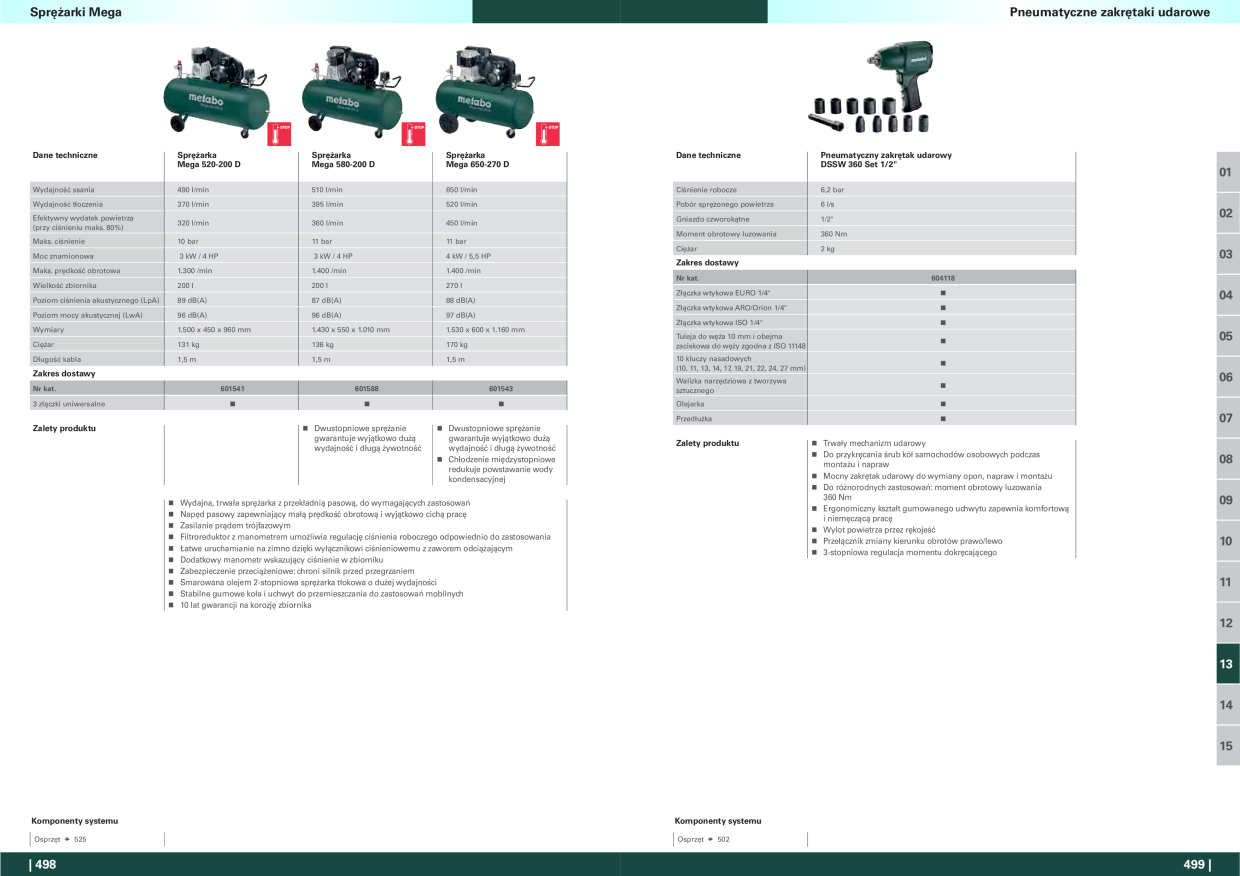Viewport: 1240px width, 876px height.
Task: Select catalog number 604118
Action: click(x=942, y=278)
